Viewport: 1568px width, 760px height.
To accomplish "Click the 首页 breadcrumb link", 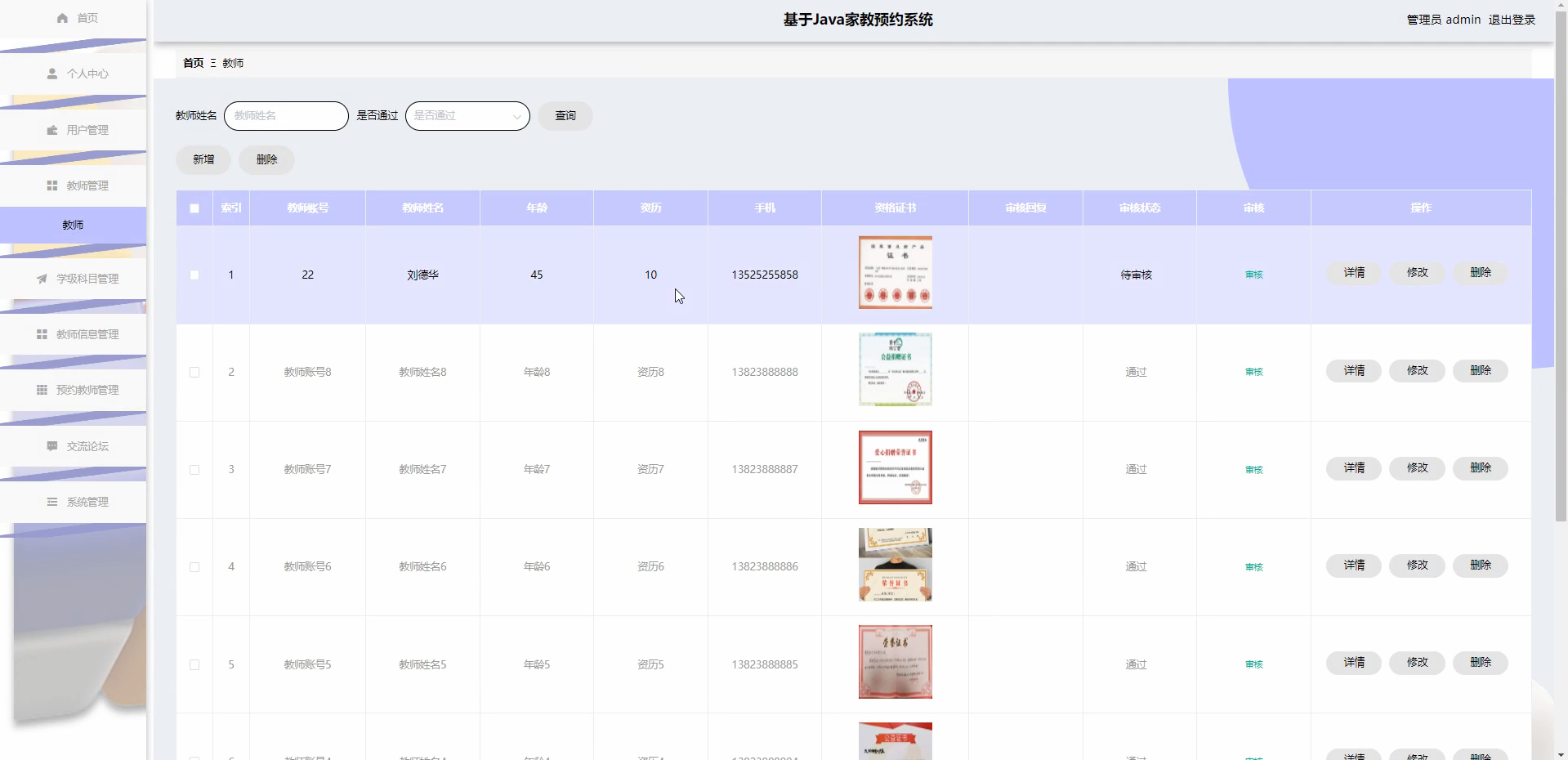I will click(x=194, y=63).
